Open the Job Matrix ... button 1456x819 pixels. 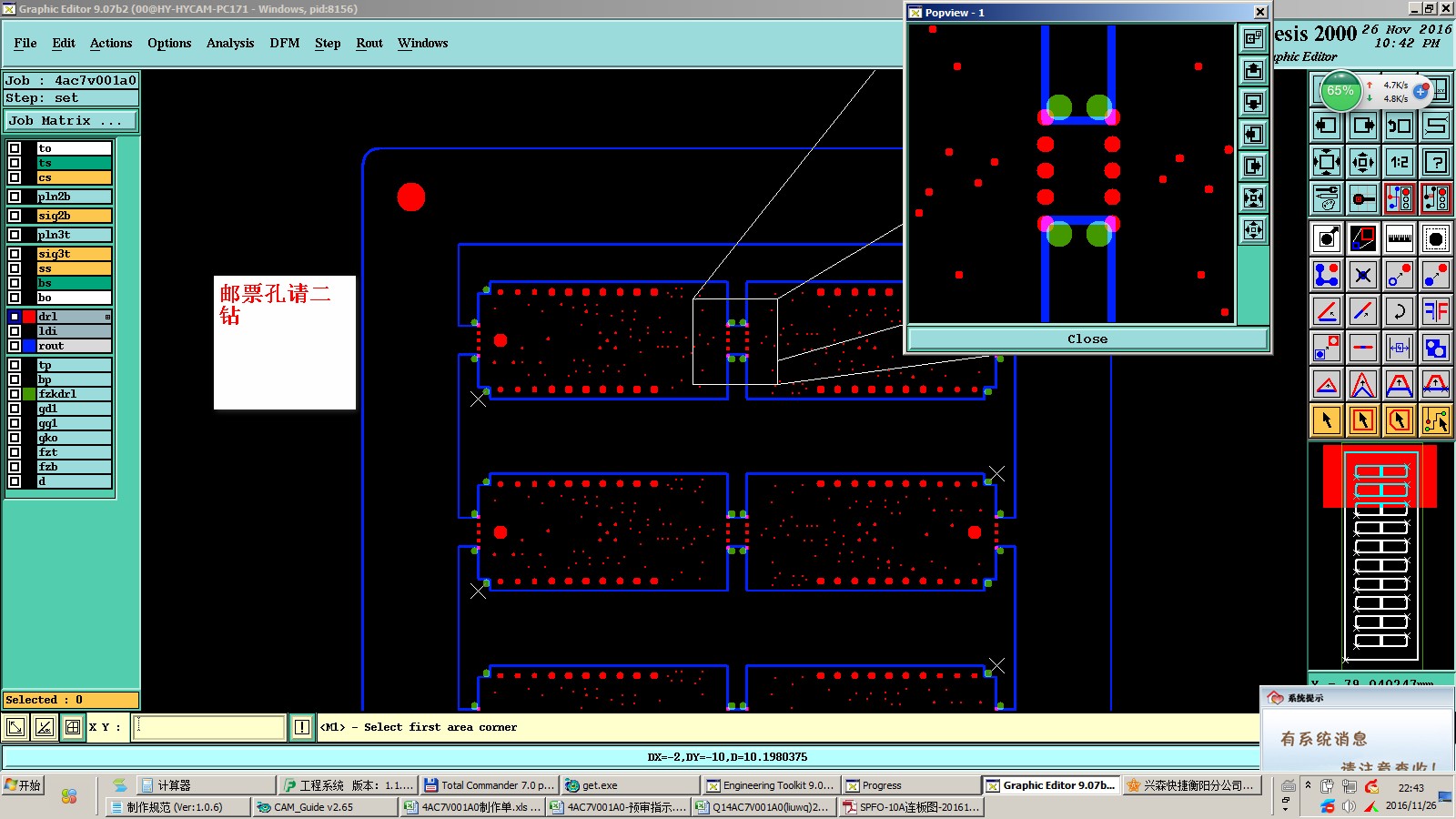[x=71, y=120]
